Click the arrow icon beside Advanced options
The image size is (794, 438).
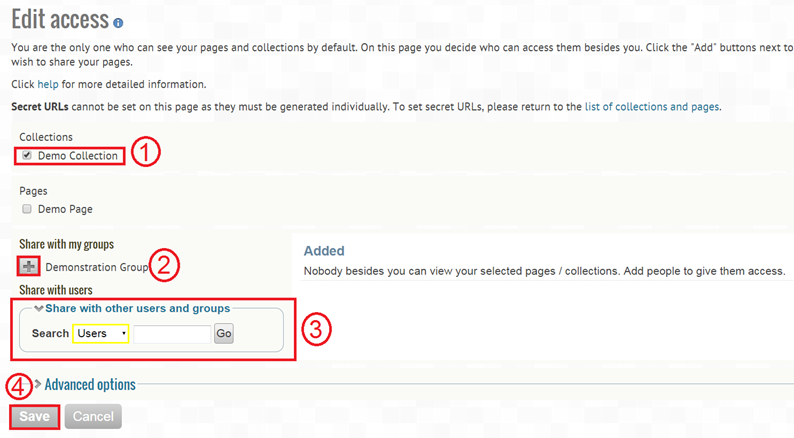pos(38,384)
